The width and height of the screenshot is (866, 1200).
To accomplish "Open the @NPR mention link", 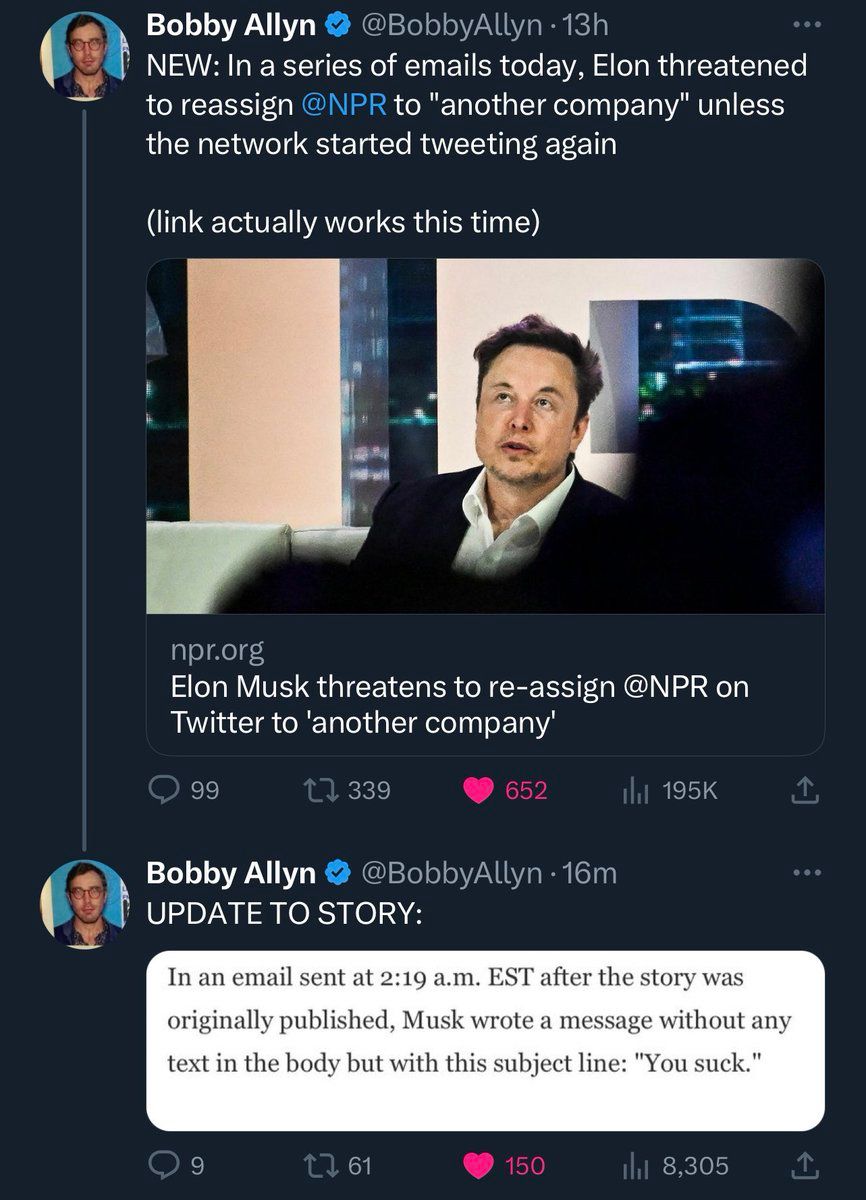I will [343, 105].
